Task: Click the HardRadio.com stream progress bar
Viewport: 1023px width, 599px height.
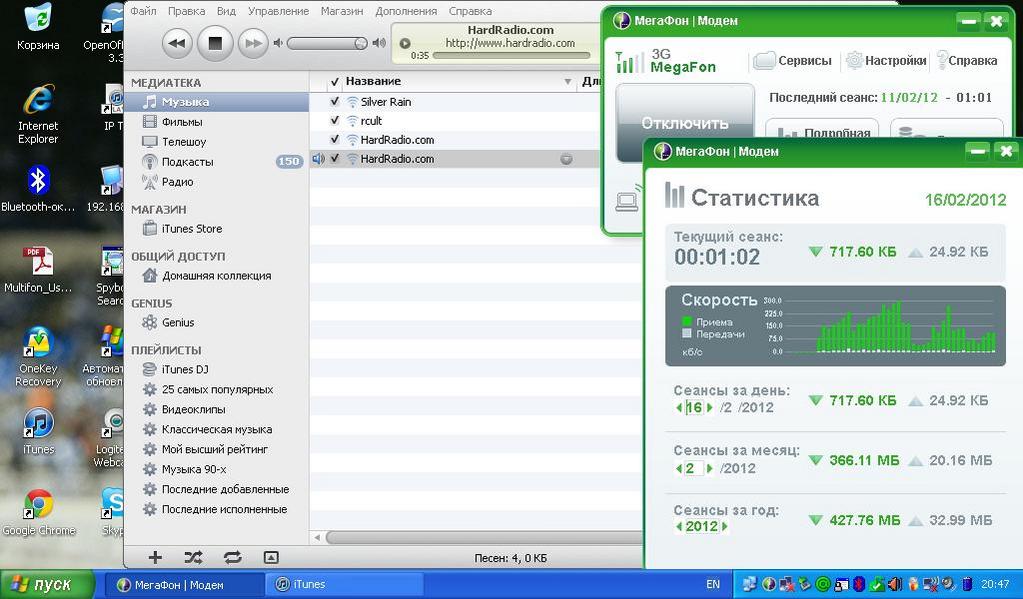Action: tap(511, 56)
